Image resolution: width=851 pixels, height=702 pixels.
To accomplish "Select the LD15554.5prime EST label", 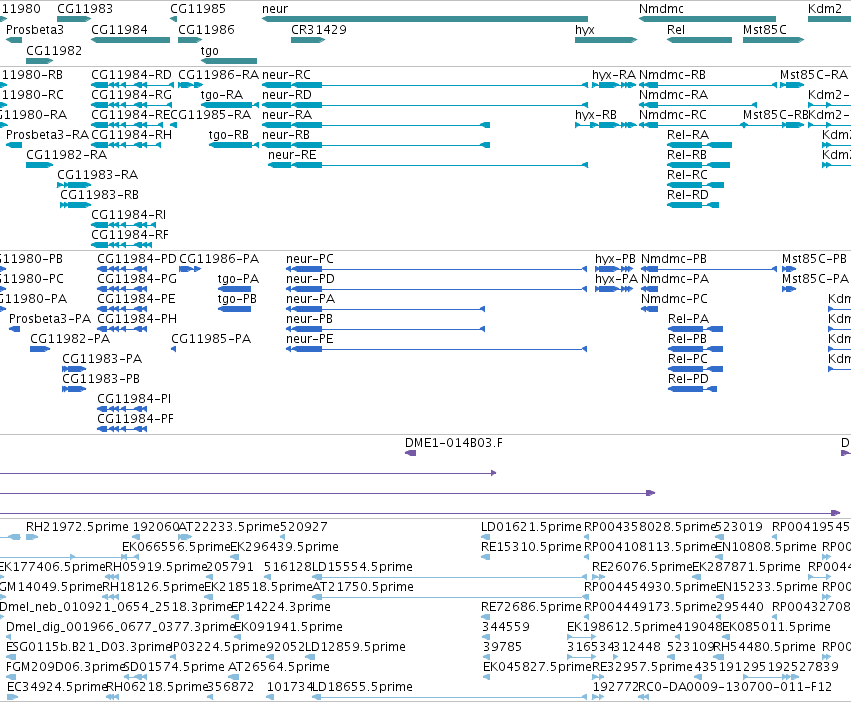I will (x=363, y=566).
